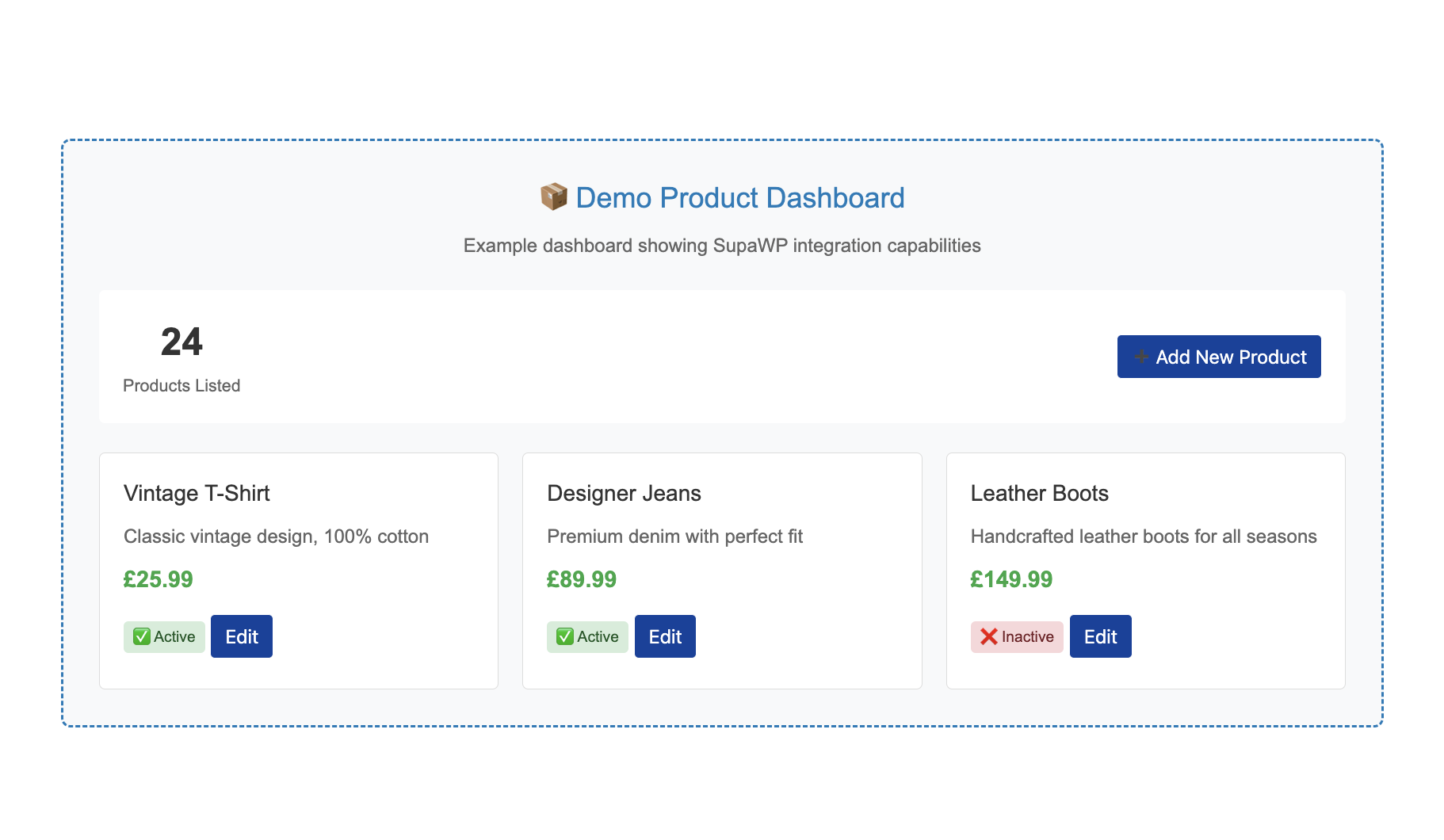Select the Active badge on Designer Jeans
Image resolution: width=1444 pixels, height=840 pixels.
587,636
